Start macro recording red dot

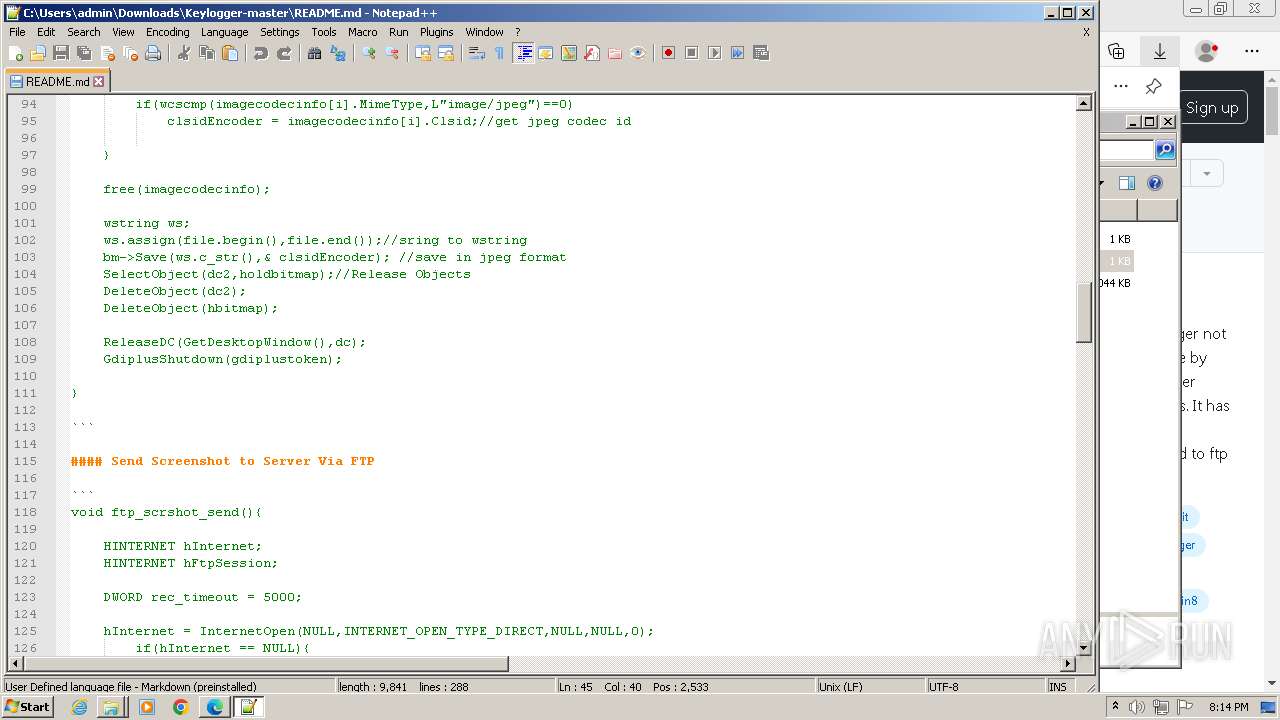coord(668,53)
